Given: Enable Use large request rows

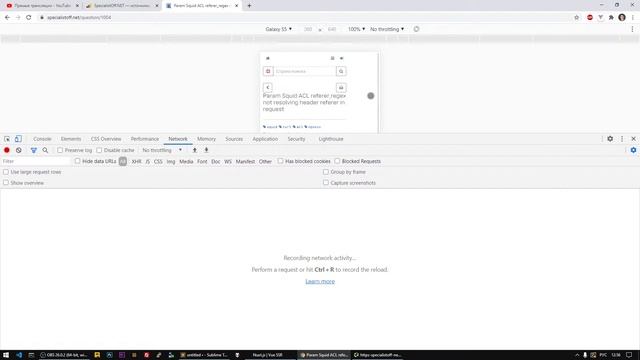Looking at the screenshot, I should [x=6, y=172].
